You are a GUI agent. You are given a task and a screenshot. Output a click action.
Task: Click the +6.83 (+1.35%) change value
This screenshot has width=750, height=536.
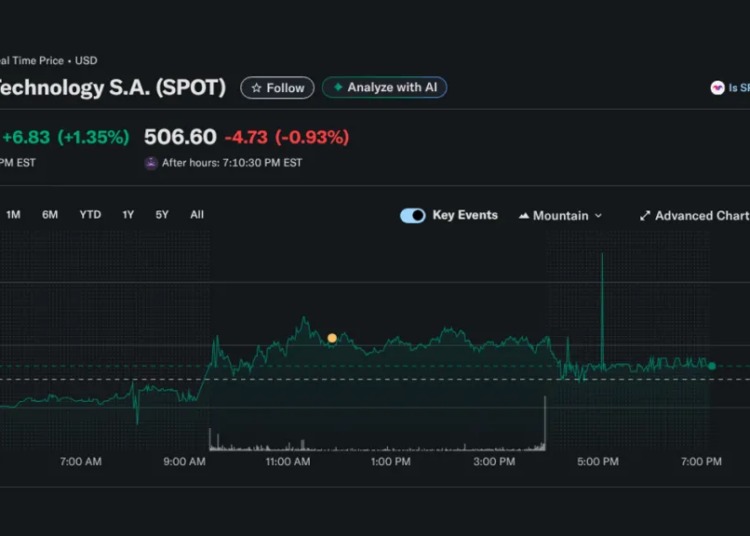[66, 137]
